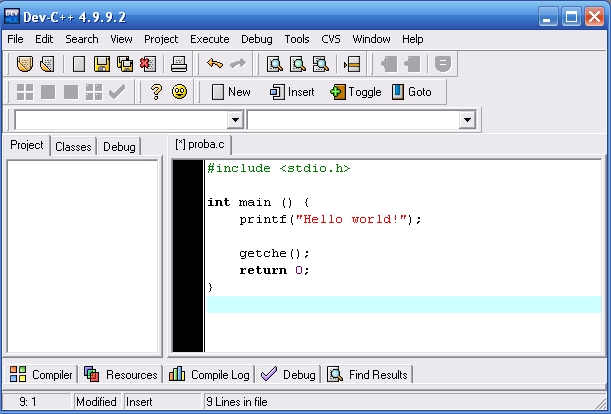Open the Help menu
The height and width of the screenshot is (414, 611).
[x=413, y=39]
